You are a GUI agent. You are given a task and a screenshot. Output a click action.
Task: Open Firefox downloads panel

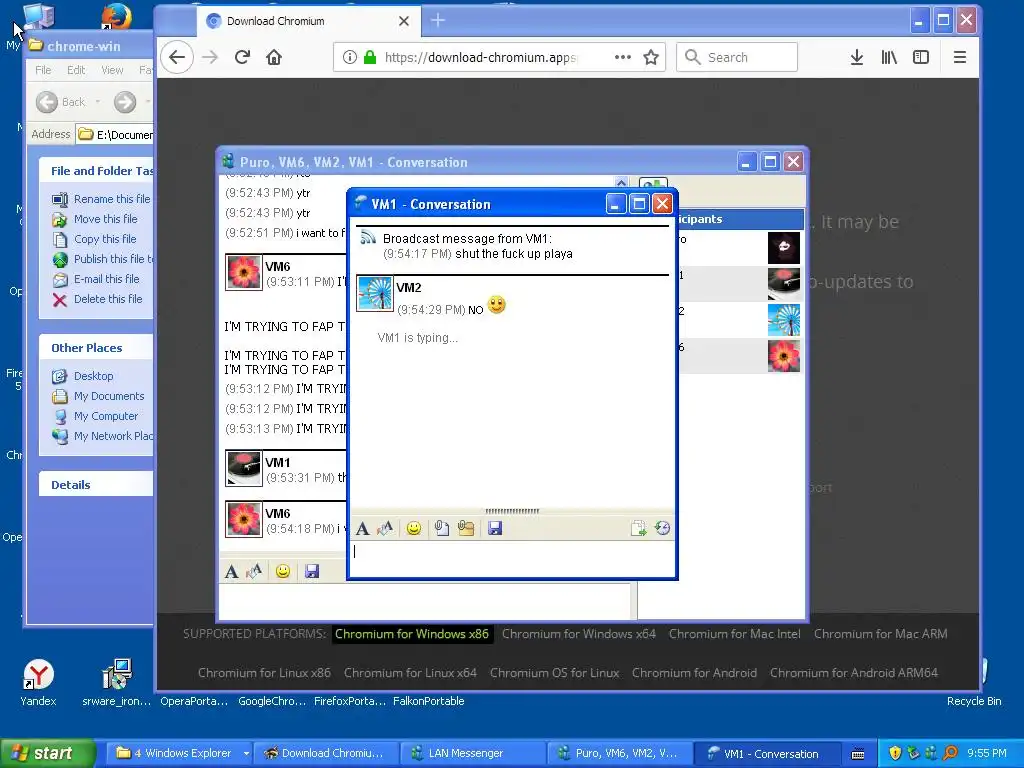click(857, 57)
